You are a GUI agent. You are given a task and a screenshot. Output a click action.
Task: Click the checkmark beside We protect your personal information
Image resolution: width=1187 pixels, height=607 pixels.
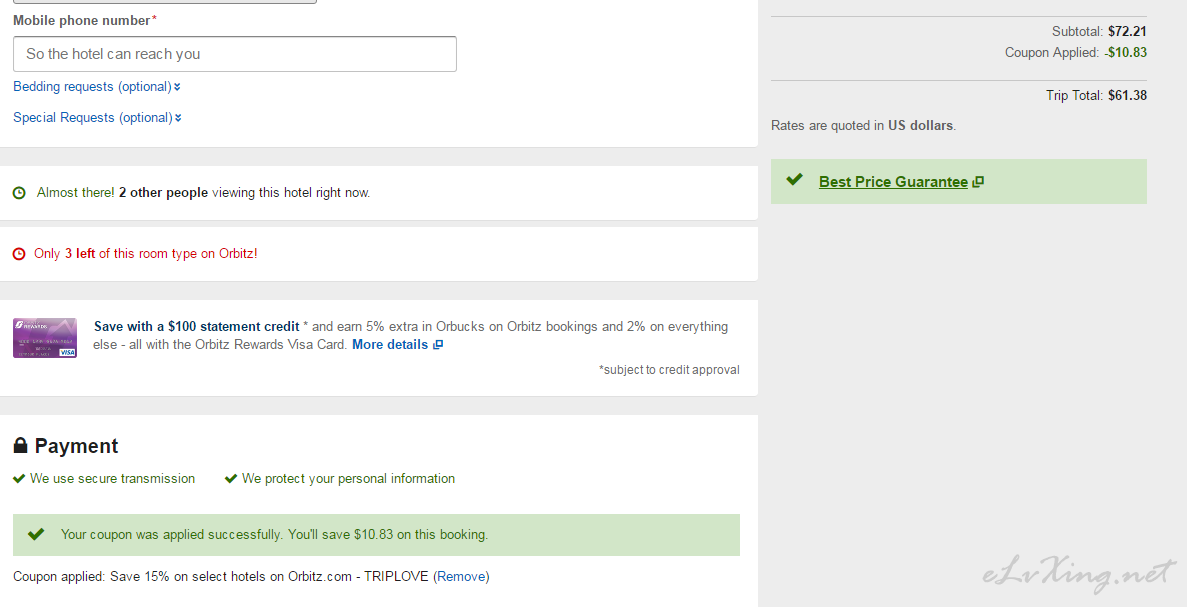[x=231, y=478]
